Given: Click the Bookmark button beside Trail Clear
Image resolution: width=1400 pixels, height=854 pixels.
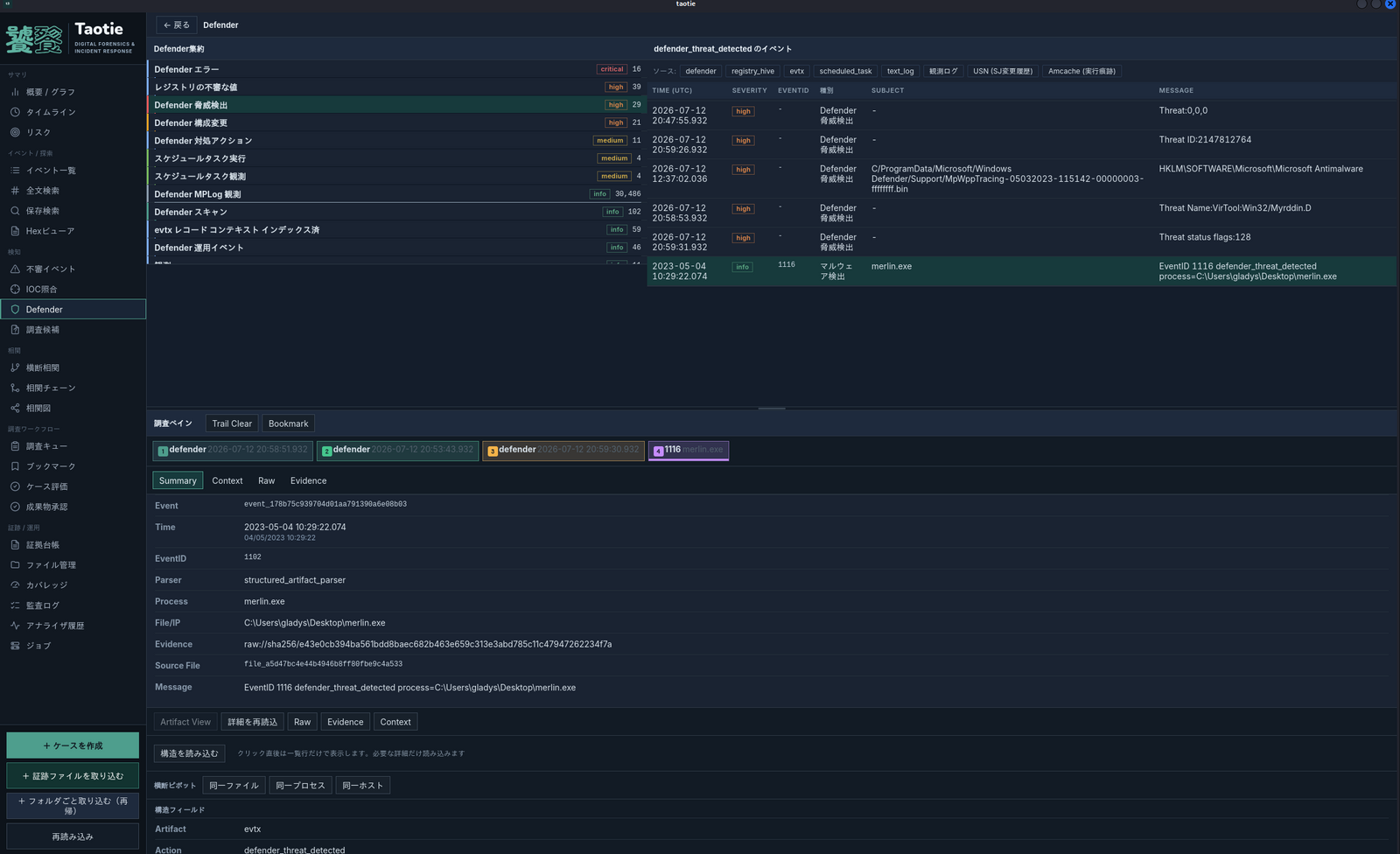Looking at the screenshot, I should click(x=289, y=423).
